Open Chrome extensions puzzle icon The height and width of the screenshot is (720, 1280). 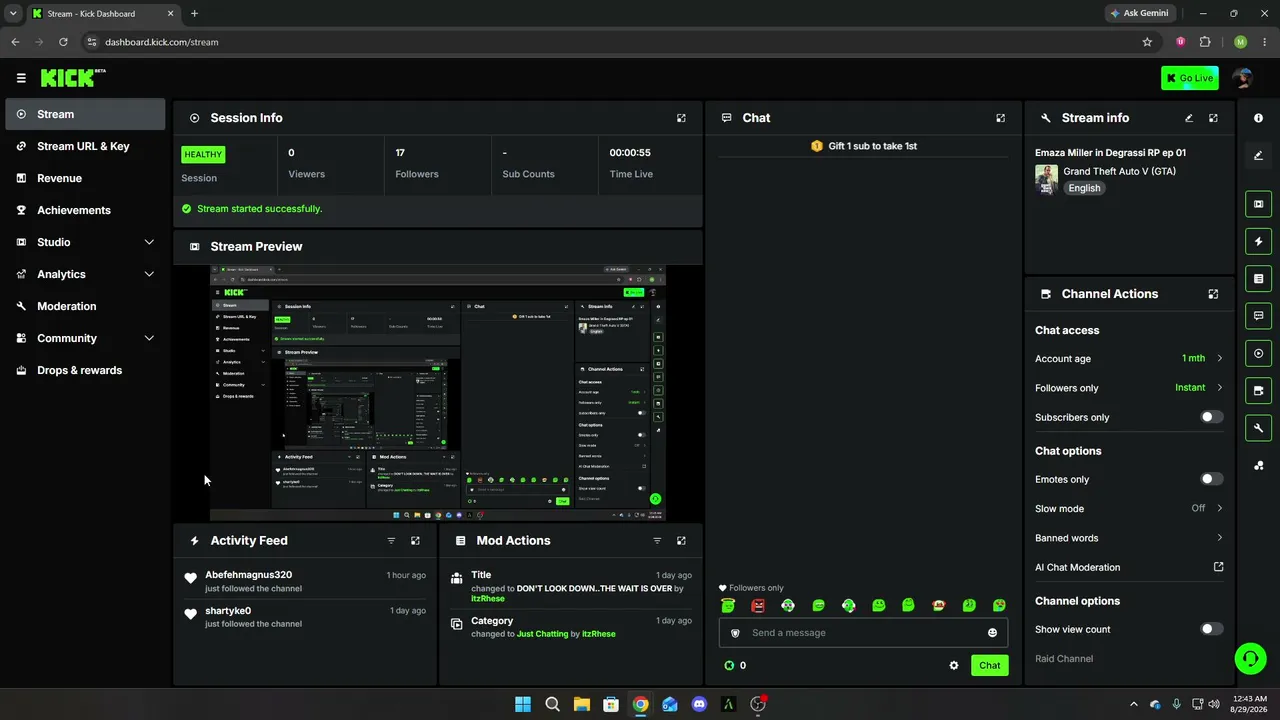point(1205,42)
